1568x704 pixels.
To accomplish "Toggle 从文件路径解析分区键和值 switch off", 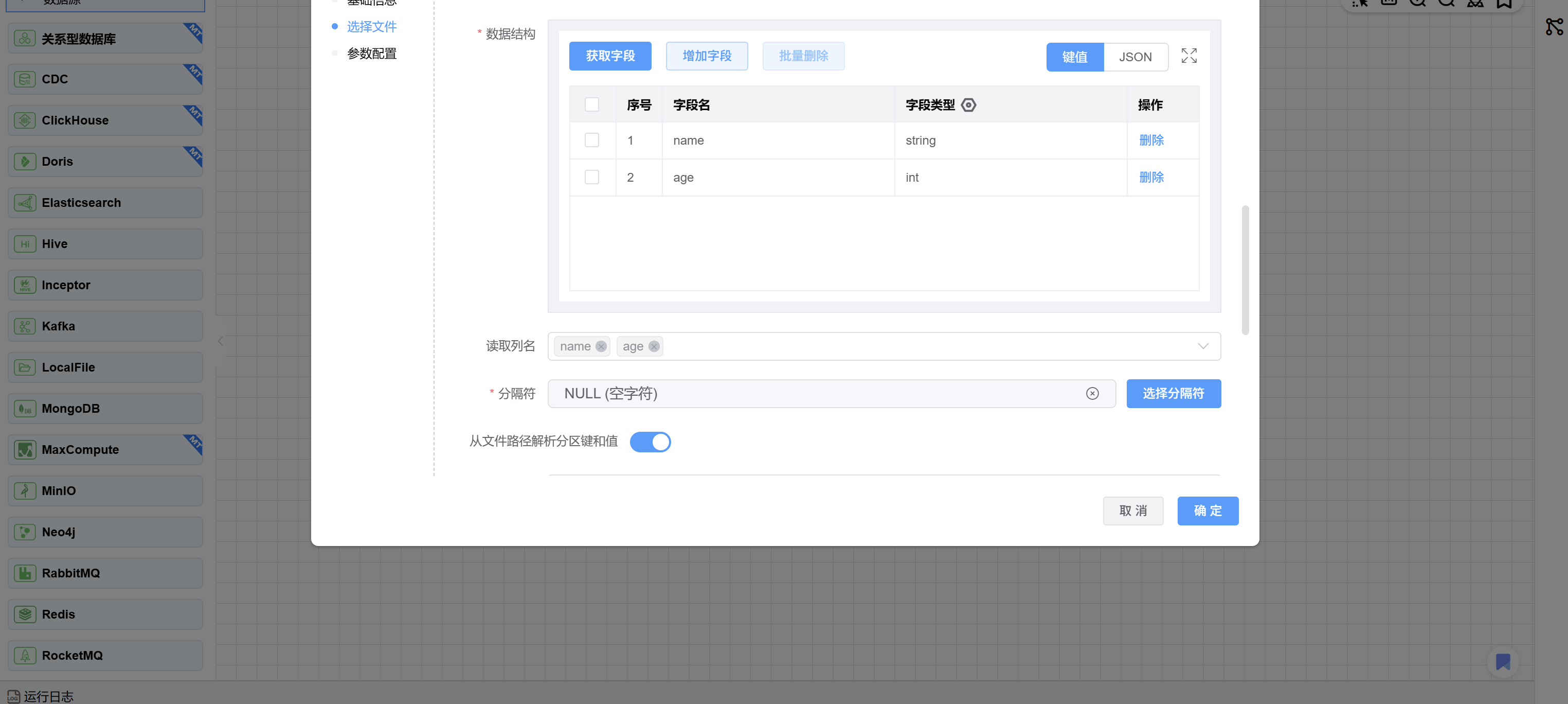I will [650, 442].
